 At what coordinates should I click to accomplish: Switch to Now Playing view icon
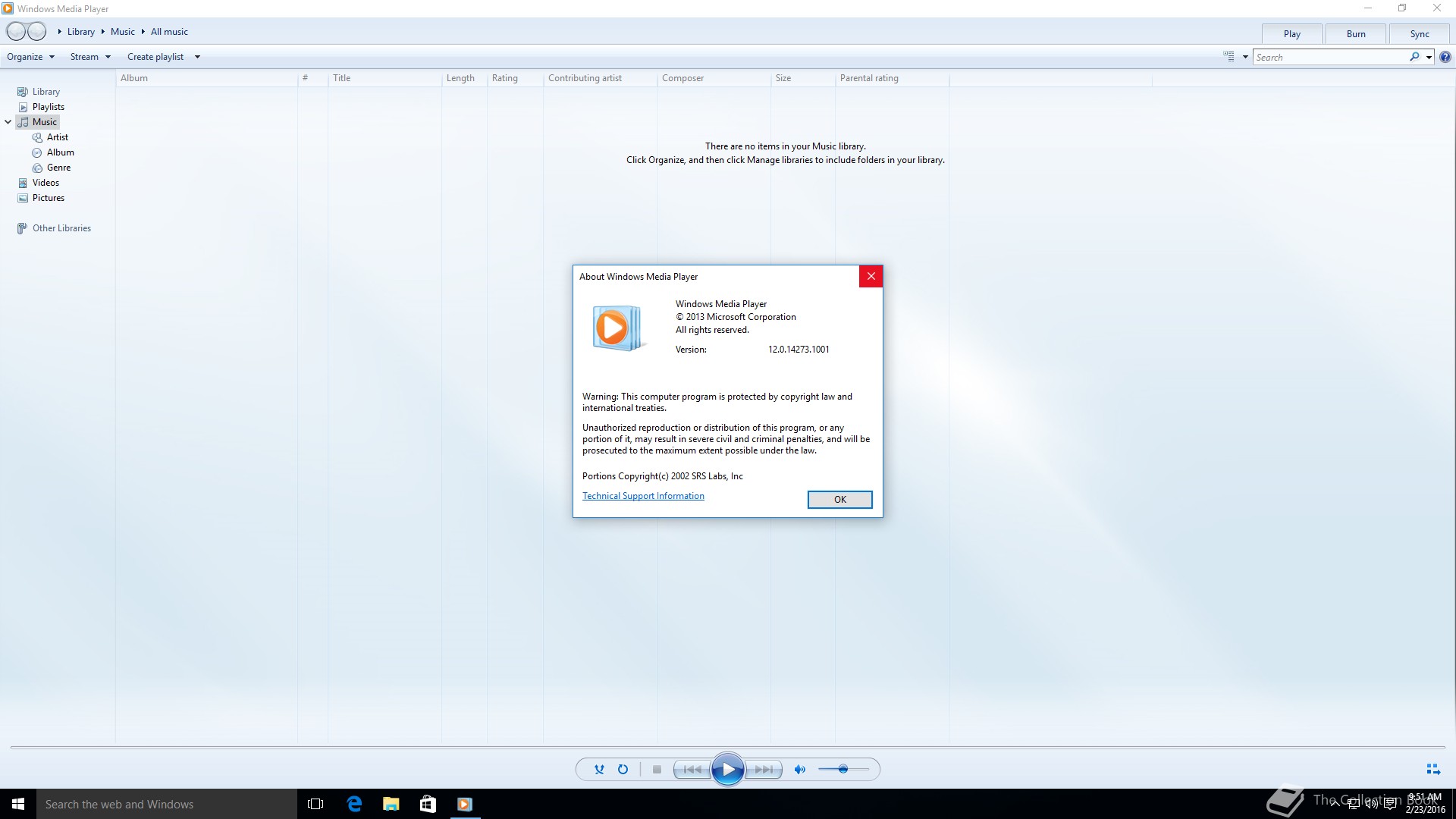pos(1432,769)
